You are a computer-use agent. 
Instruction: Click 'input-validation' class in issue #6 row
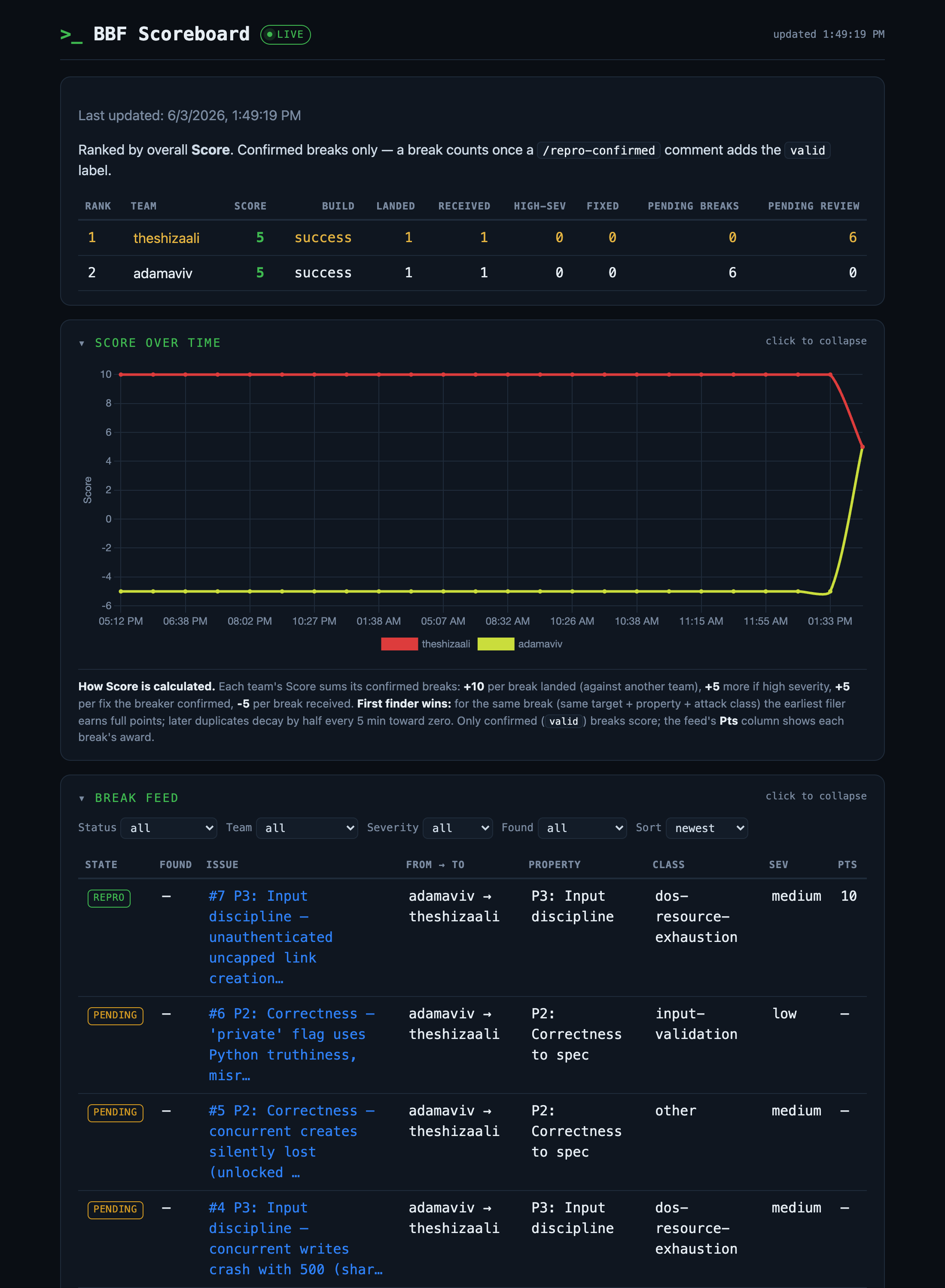click(x=696, y=1024)
